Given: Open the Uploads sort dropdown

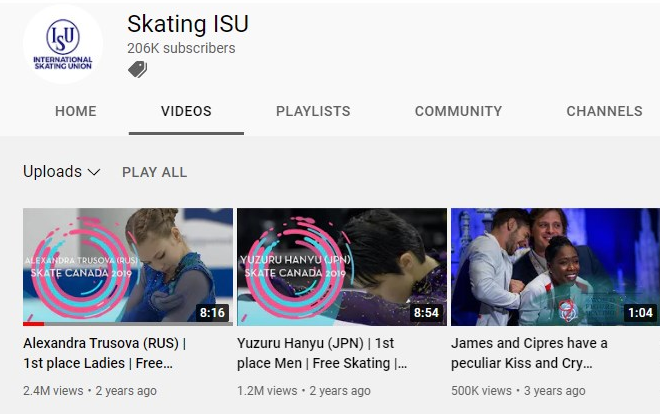Looking at the screenshot, I should coord(62,172).
